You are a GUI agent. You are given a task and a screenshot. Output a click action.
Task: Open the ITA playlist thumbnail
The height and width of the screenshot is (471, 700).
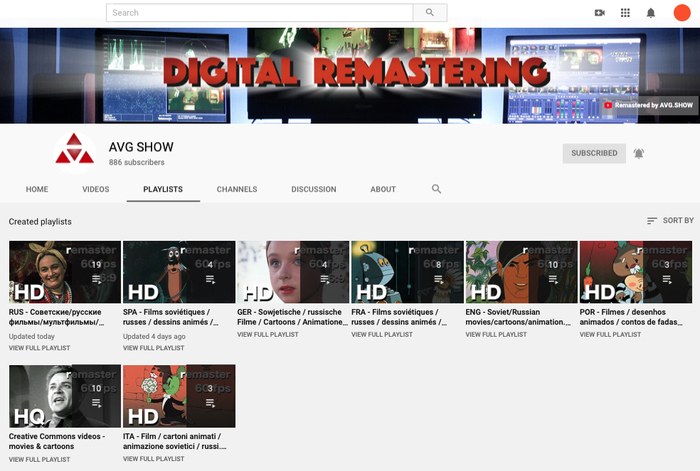click(x=179, y=396)
